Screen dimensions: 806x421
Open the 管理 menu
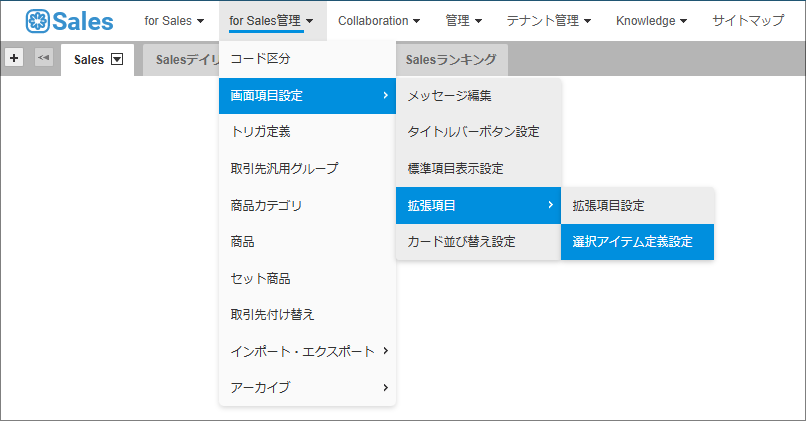[464, 21]
